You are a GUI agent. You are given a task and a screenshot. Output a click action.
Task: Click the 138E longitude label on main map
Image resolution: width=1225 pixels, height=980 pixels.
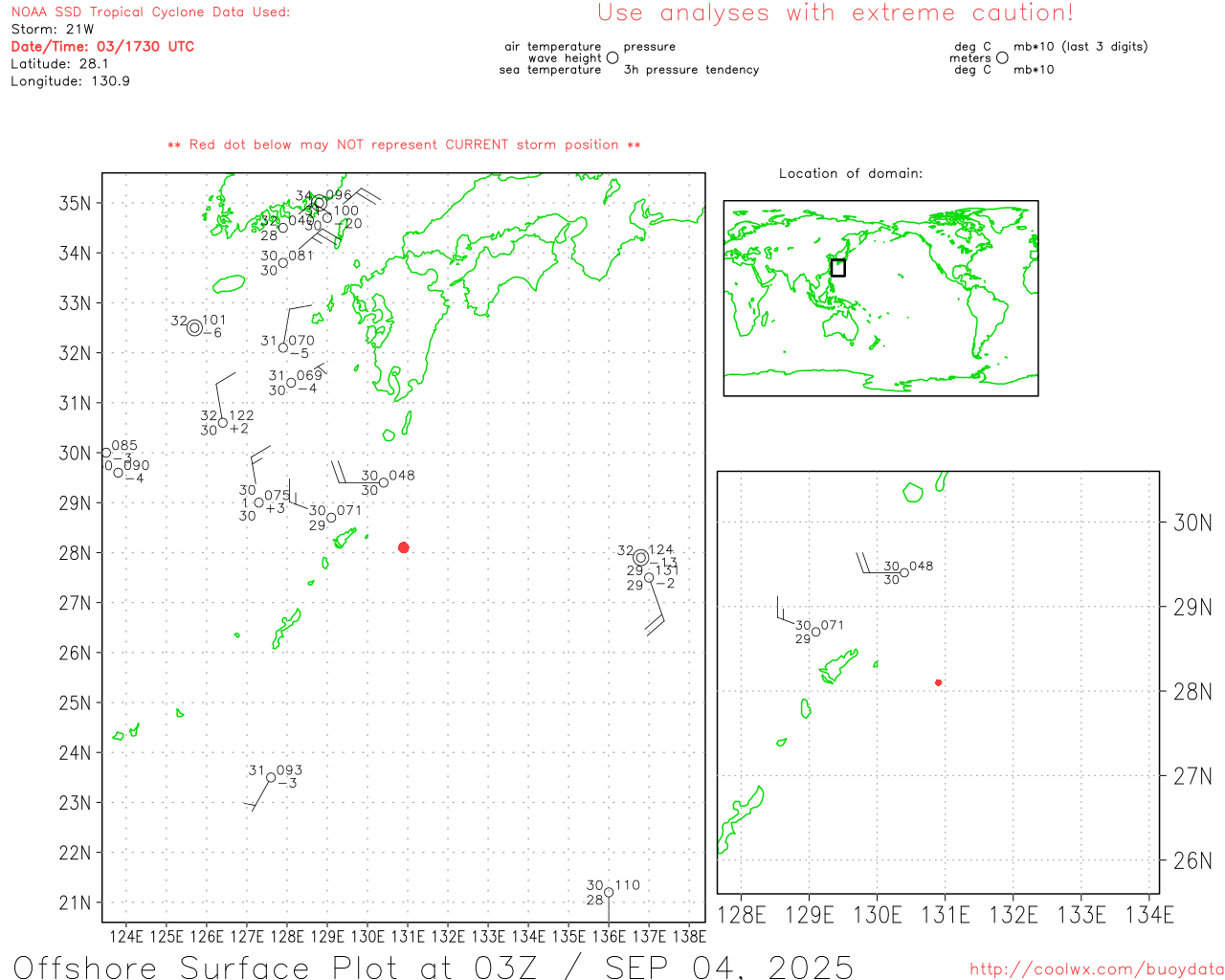click(x=689, y=937)
